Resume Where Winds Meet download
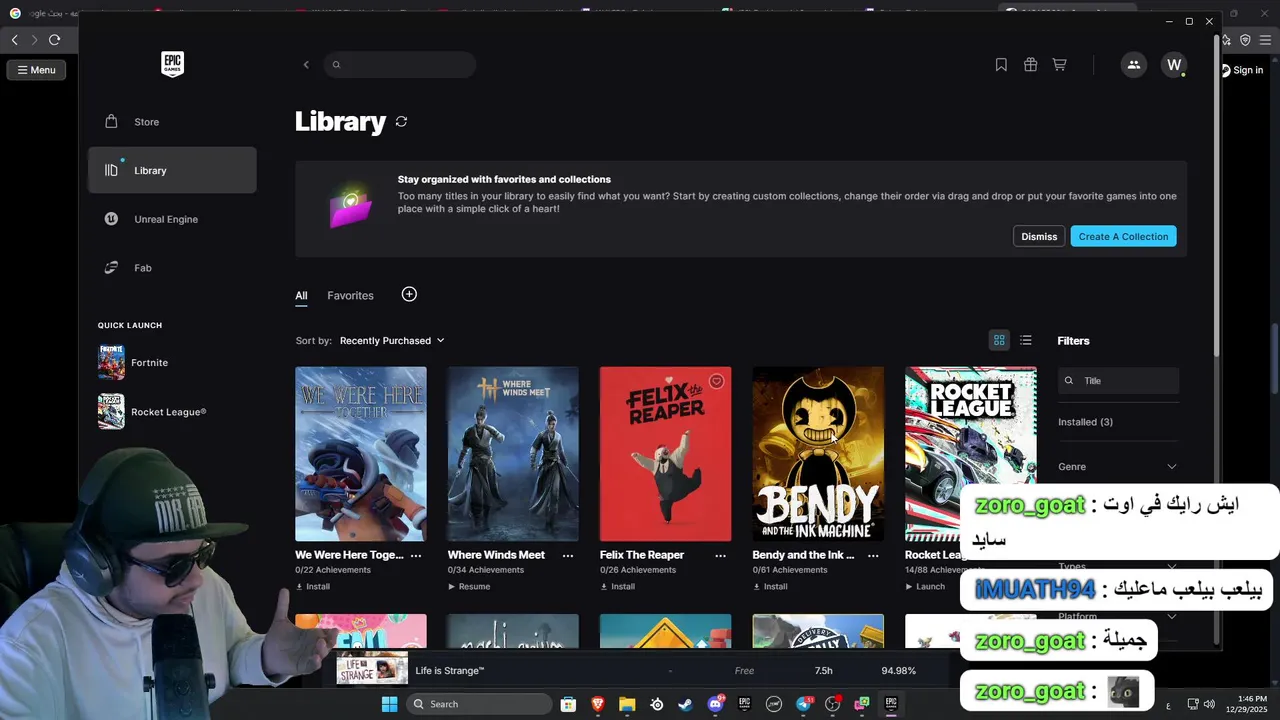The width and height of the screenshot is (1280, 720). tap(469, 587)
